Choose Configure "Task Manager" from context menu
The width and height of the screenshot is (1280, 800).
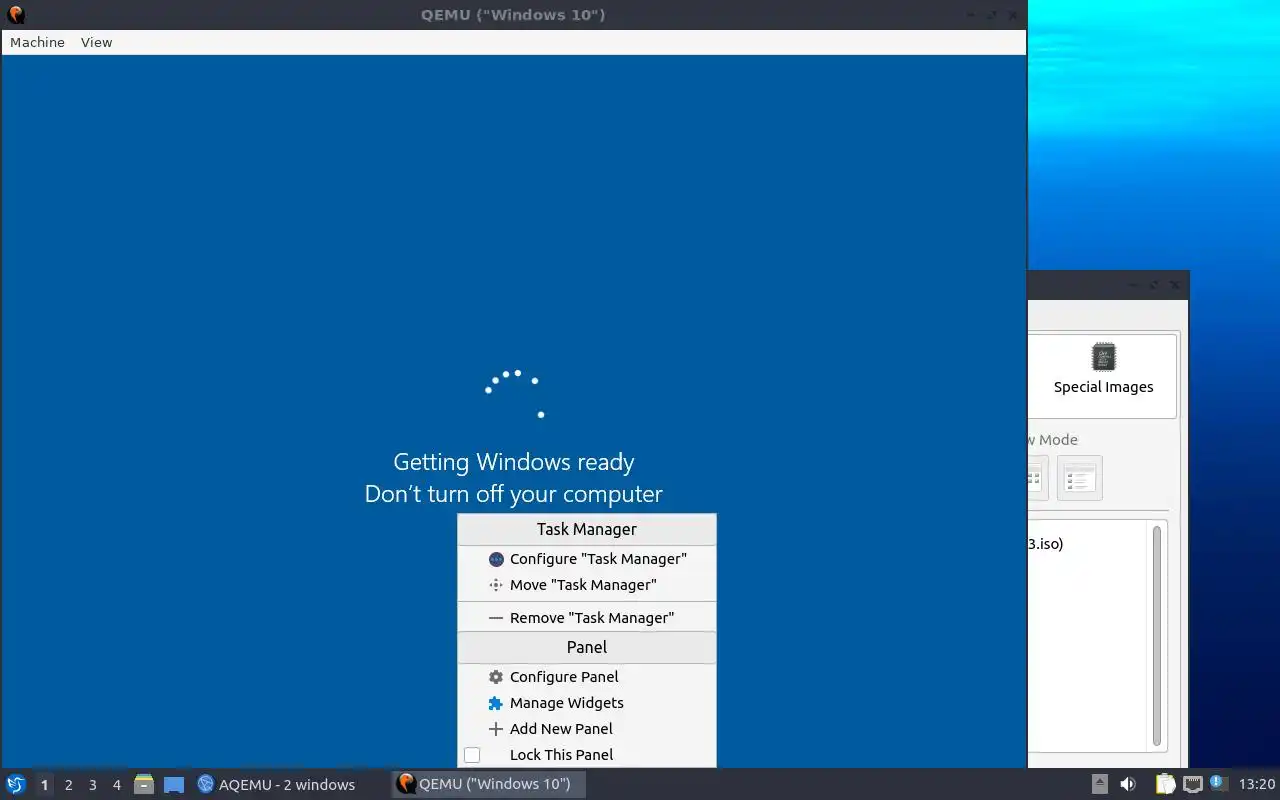tap(587, 559)
